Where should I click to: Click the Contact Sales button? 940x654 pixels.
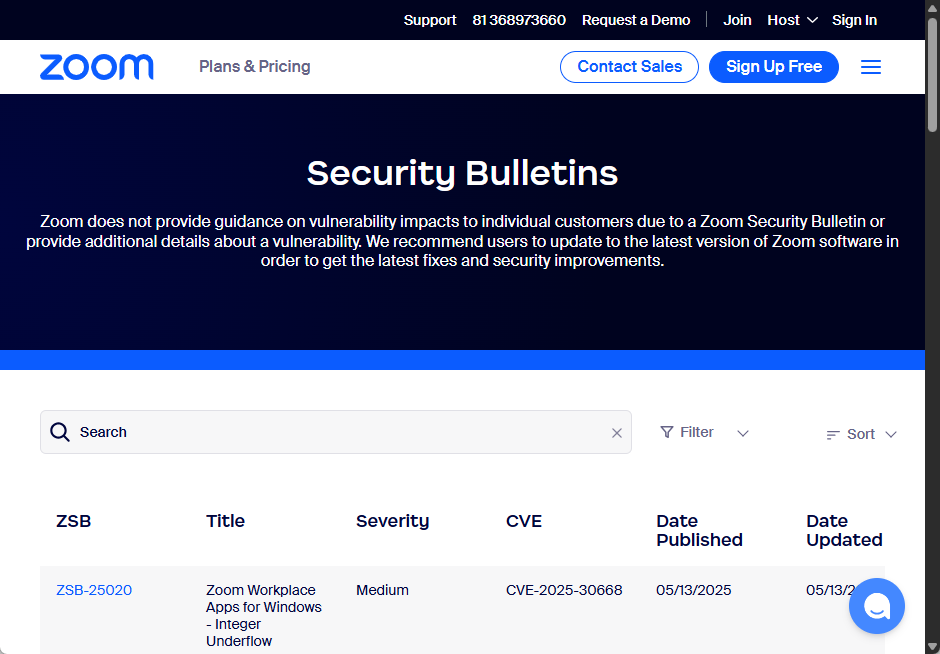tap(629, 67)
